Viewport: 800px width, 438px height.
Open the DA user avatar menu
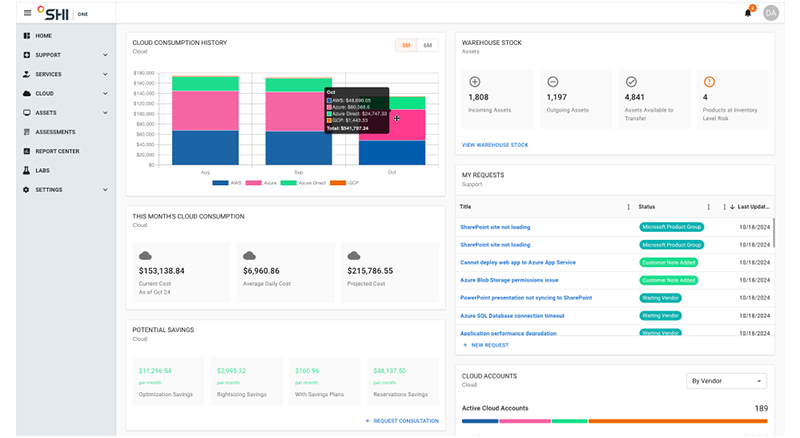tap(771, 13)
